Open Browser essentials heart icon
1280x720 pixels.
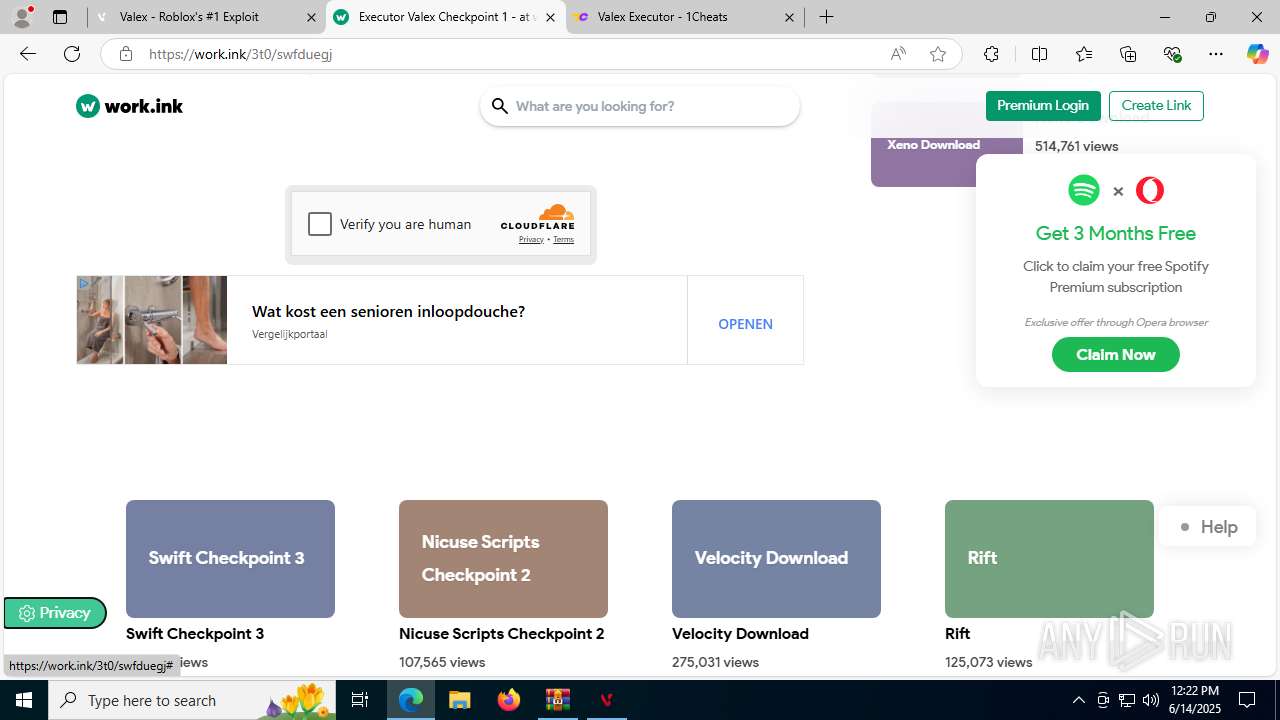pyautogui.click(x=1173, y=54)
